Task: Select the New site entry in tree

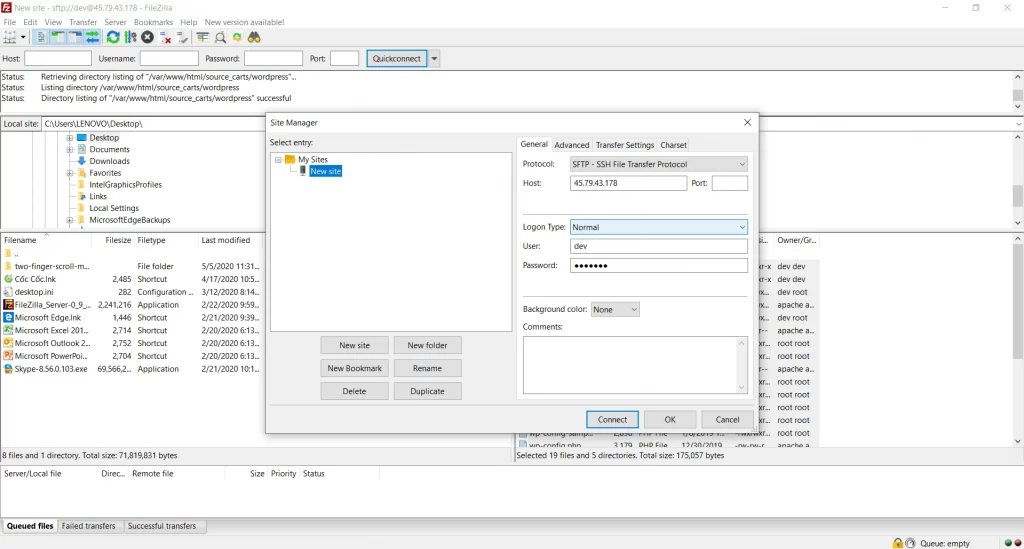Action: coord(325,171)
